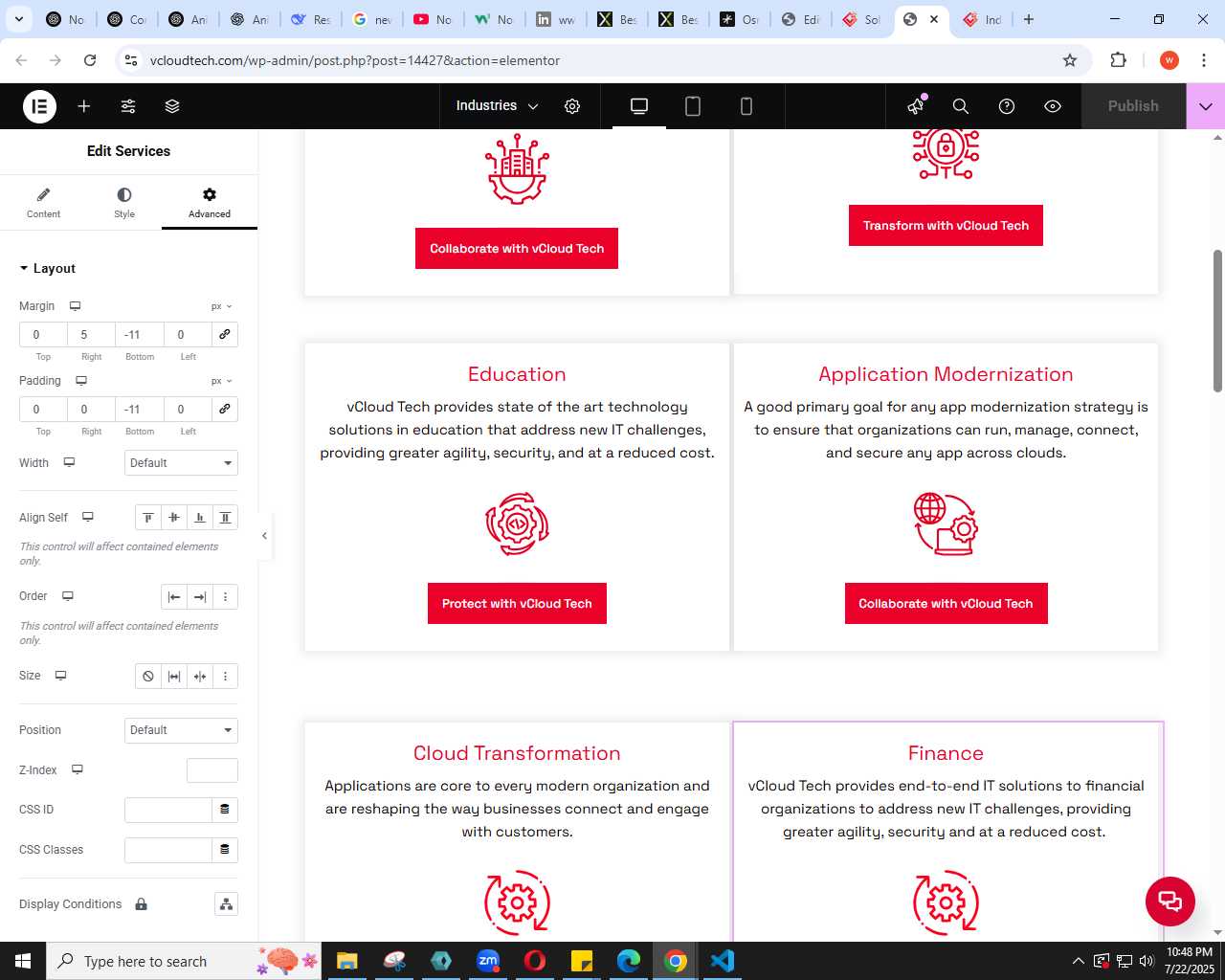Set Size to grow
Image resolution: width=1225 pixels, height=980 pixels.
tap(174, 677)
